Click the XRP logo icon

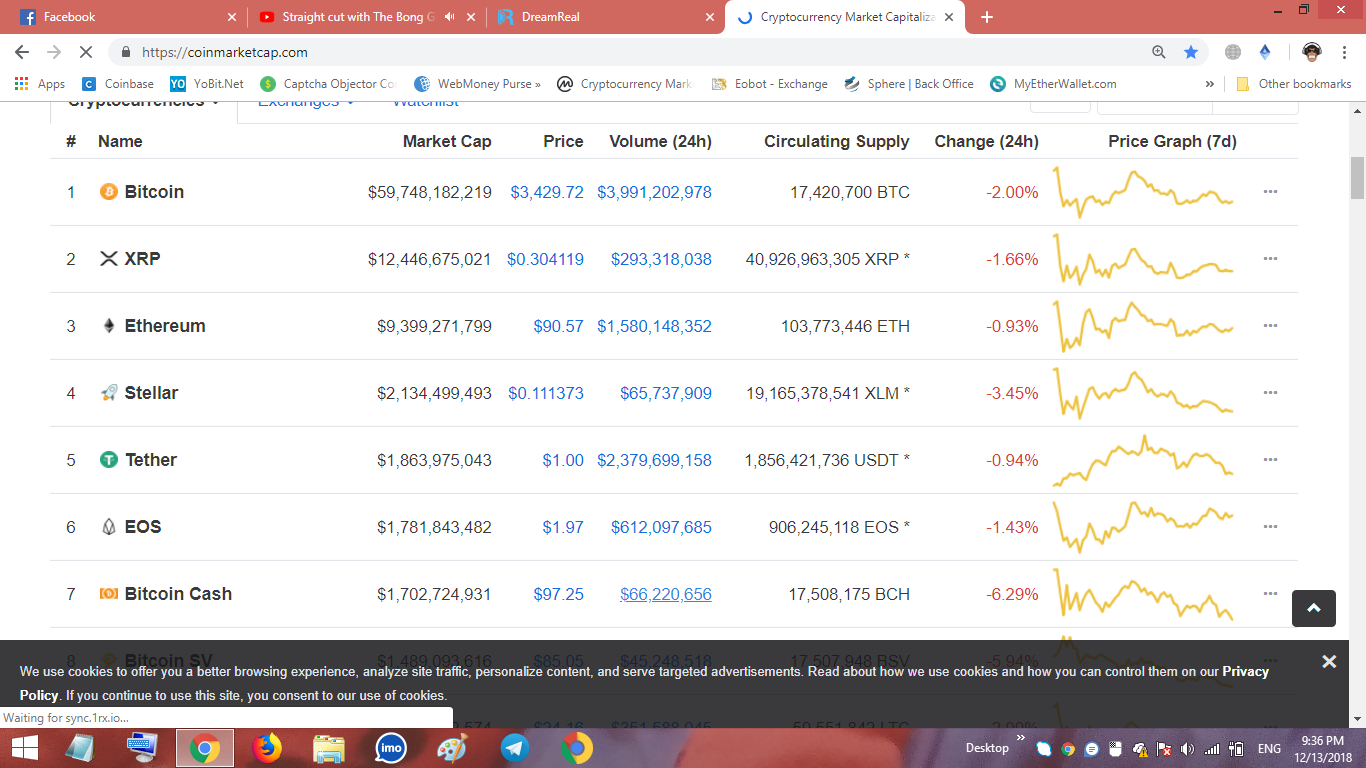(109, 259)
